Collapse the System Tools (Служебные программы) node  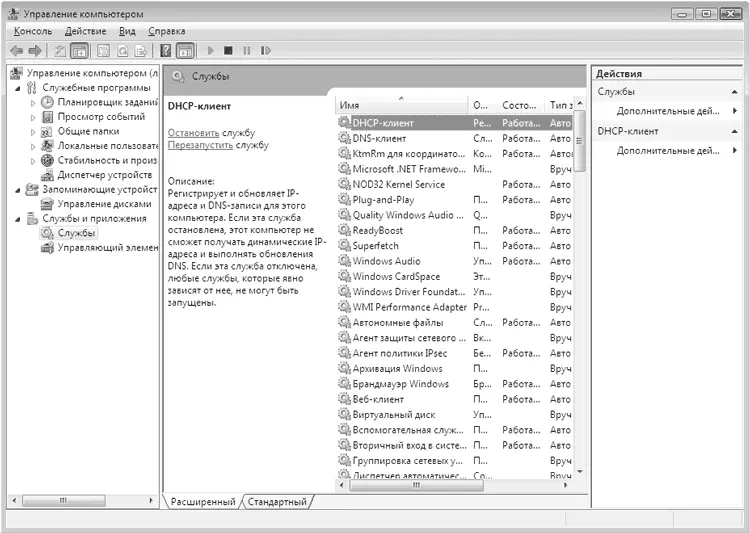[17, 88]
